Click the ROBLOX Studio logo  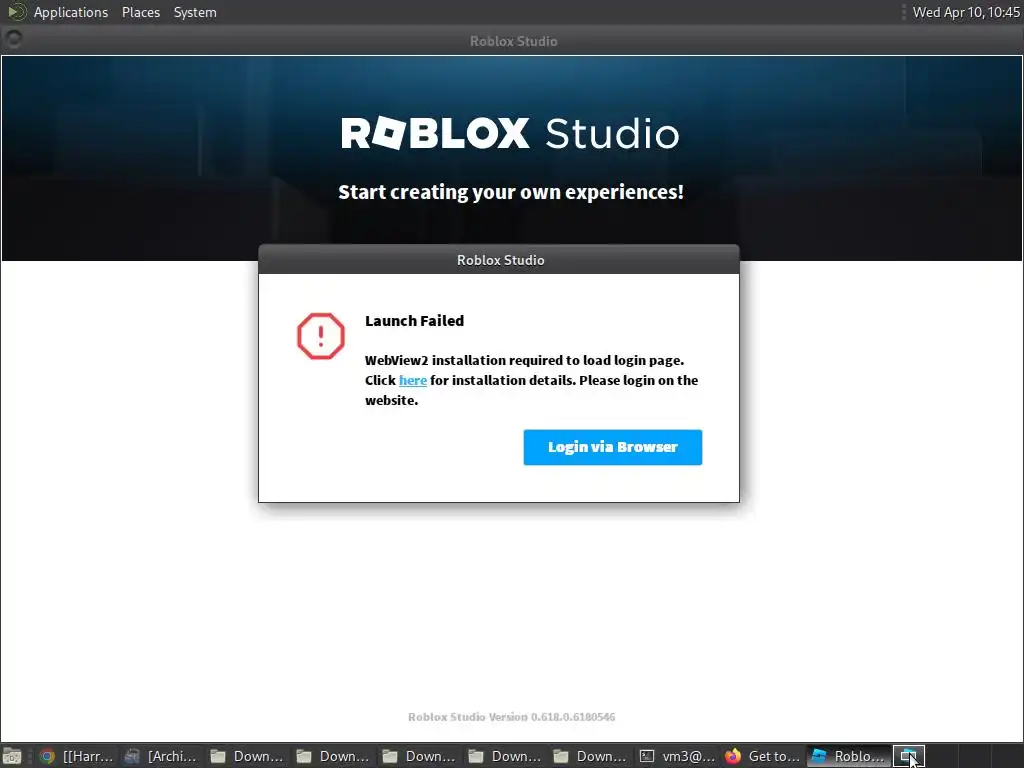click(x=510, y=133)
